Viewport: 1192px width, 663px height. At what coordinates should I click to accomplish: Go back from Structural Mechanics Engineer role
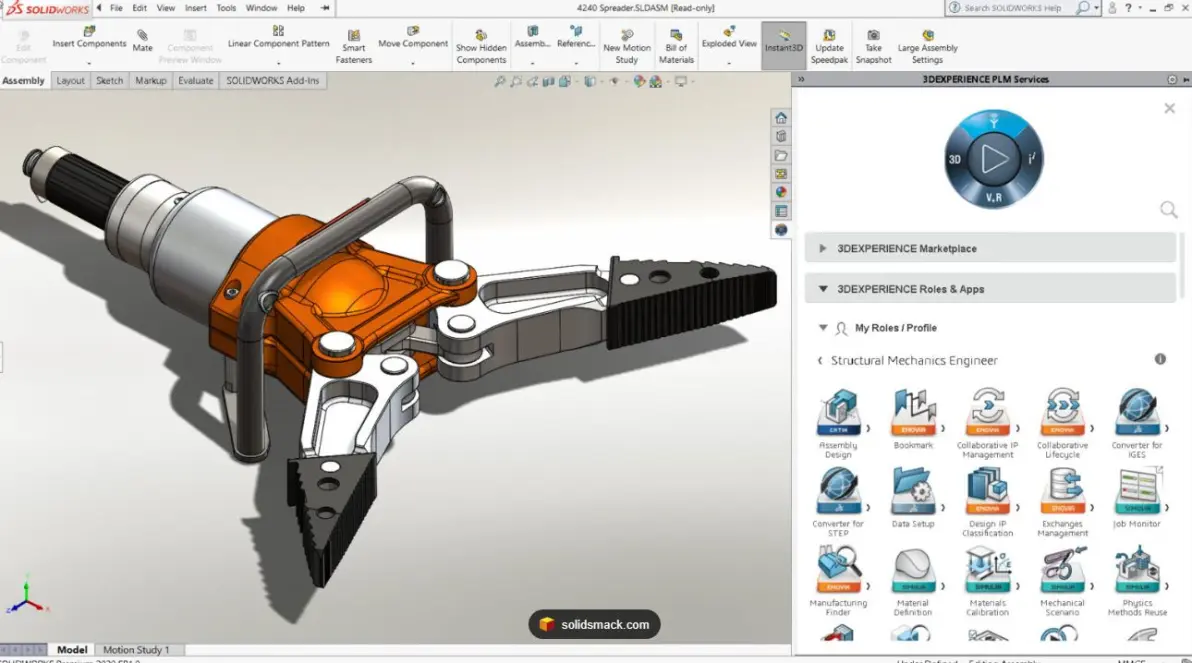point(820,360)
